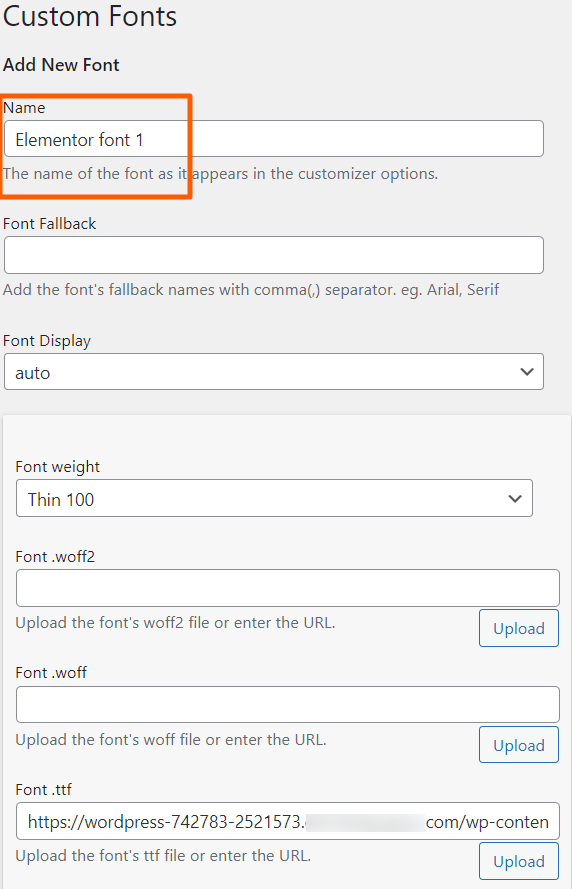Click Upload button for the ttf file

click(519, 861)
